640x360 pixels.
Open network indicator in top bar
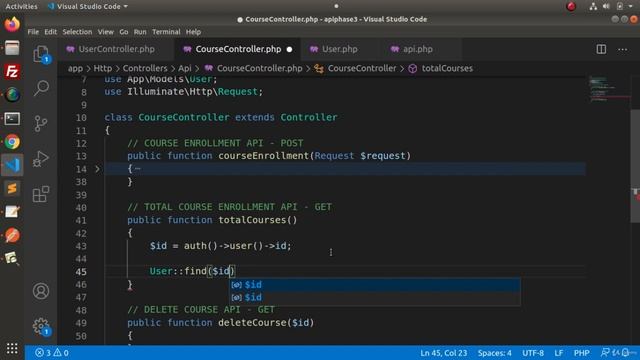(593, 6)
